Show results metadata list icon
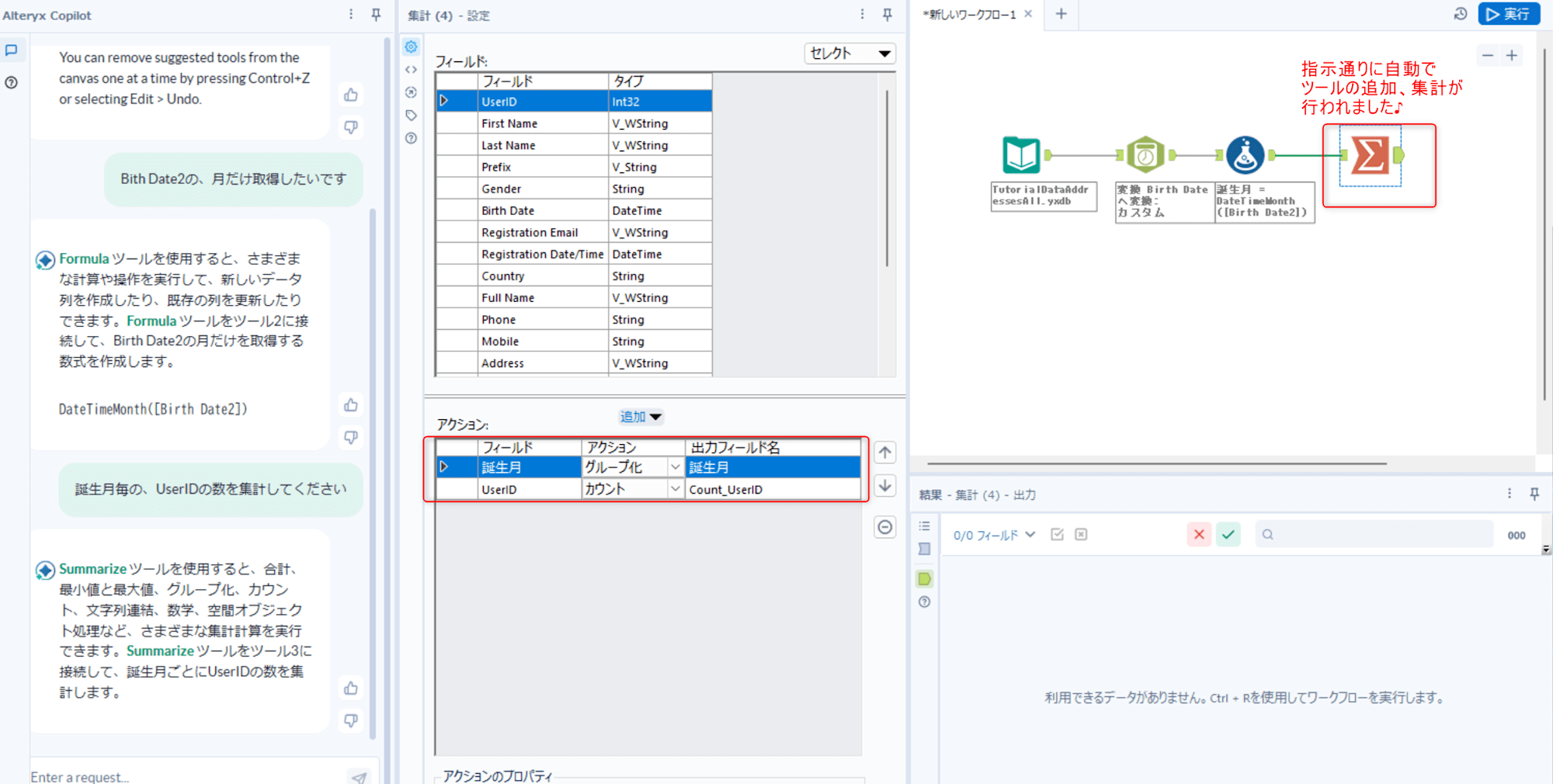This screenshot has width=1553, height=784. tap(925, 526)
